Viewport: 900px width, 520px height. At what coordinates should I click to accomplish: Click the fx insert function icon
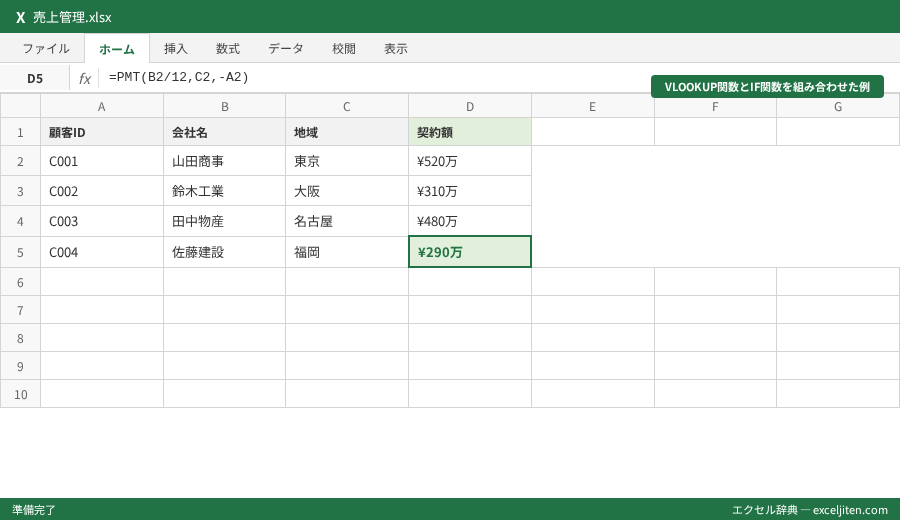tap(85, 79)
